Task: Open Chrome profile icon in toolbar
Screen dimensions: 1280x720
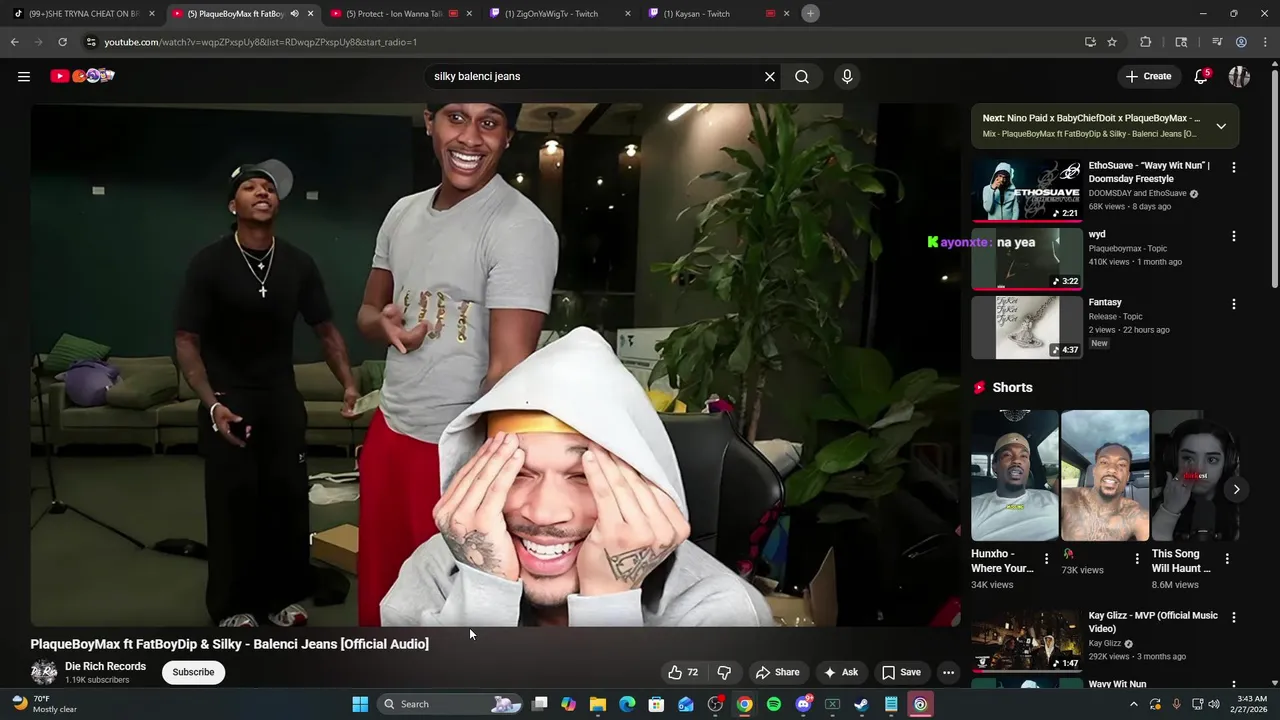Action: (1241, 42)
